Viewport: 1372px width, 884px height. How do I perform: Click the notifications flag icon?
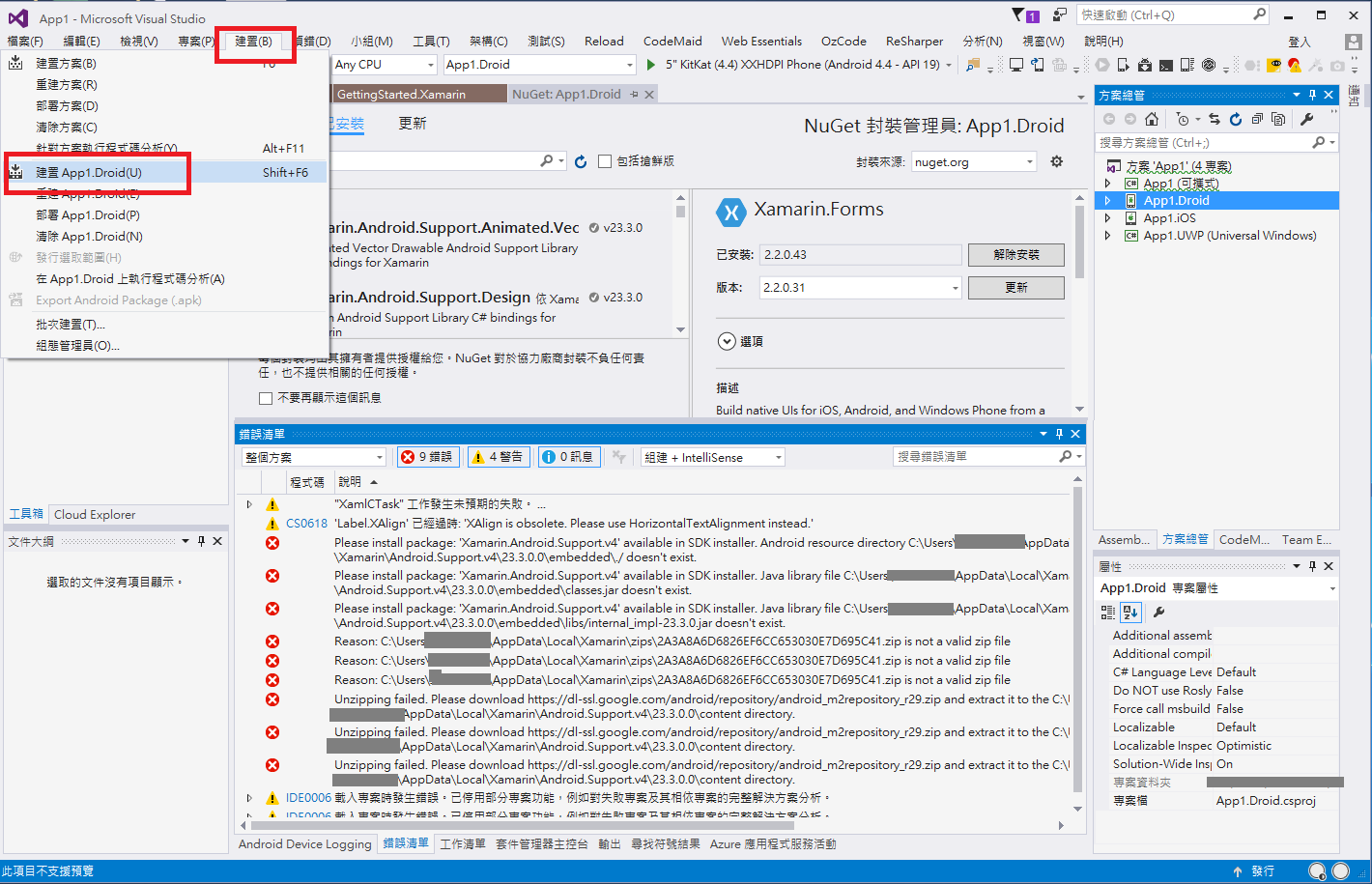pos(1024,14)
